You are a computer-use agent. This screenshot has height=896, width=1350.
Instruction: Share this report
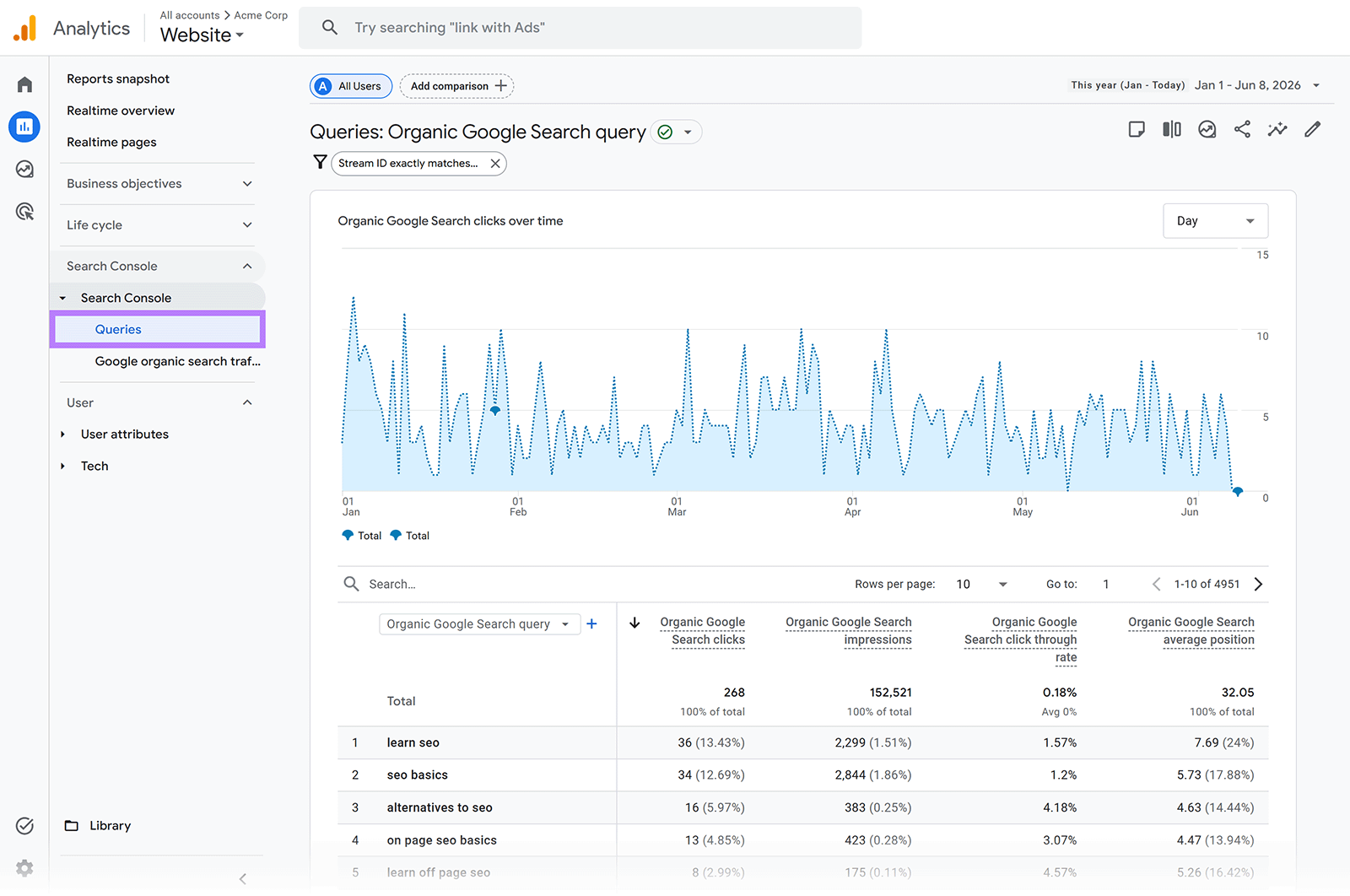pos(1242,129)
